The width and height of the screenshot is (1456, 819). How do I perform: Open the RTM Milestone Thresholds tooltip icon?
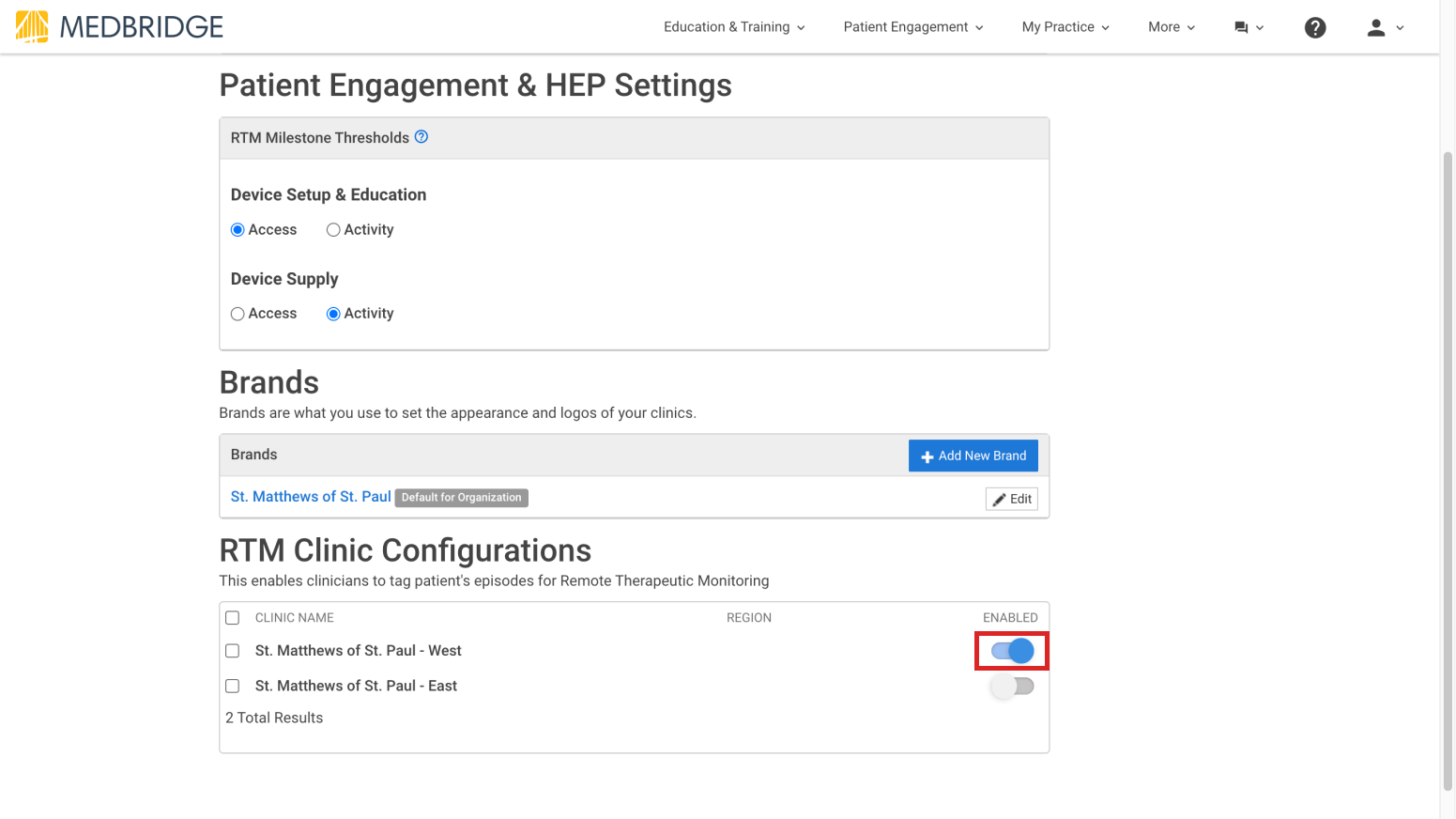421,137
